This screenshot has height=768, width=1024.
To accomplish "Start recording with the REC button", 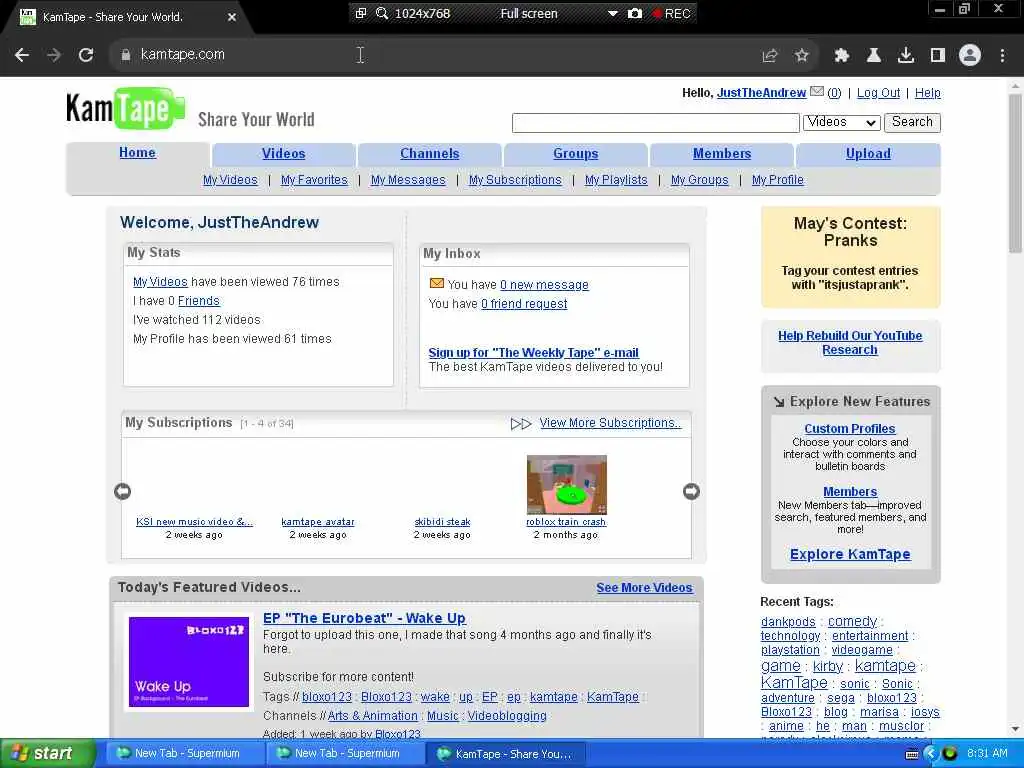I will (x=671, y=13).
